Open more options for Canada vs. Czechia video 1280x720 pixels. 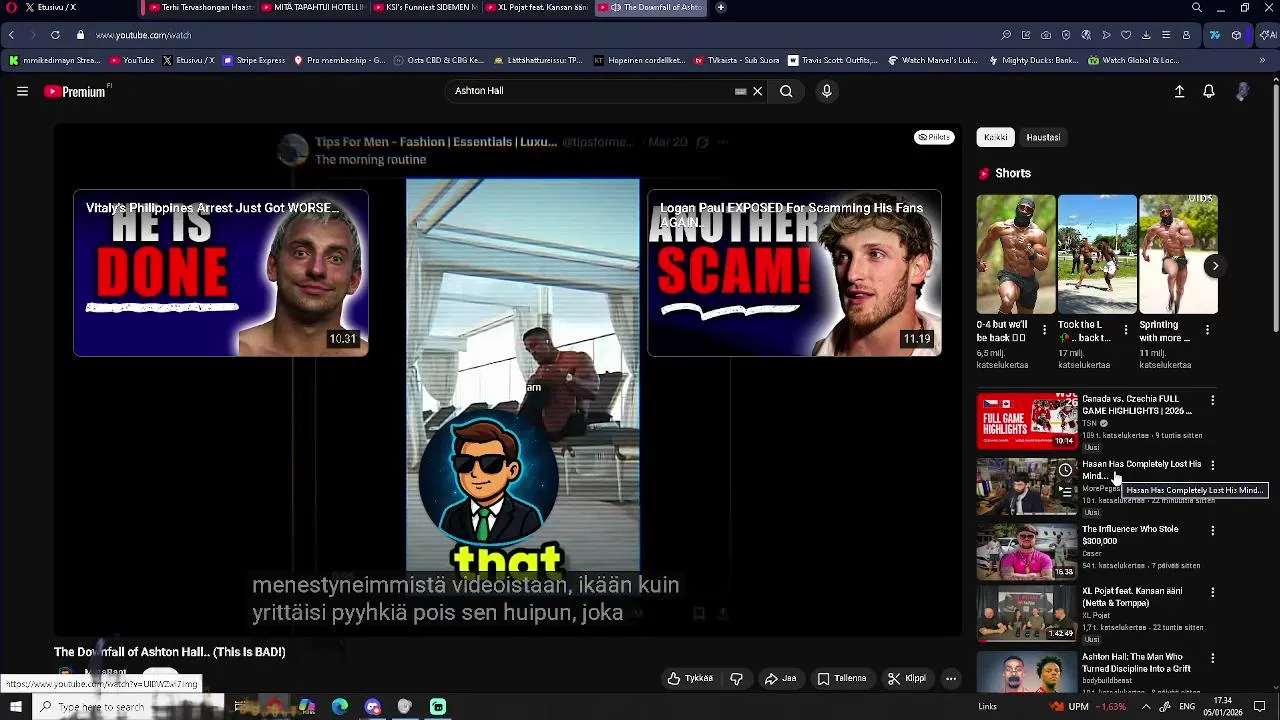1213,400
